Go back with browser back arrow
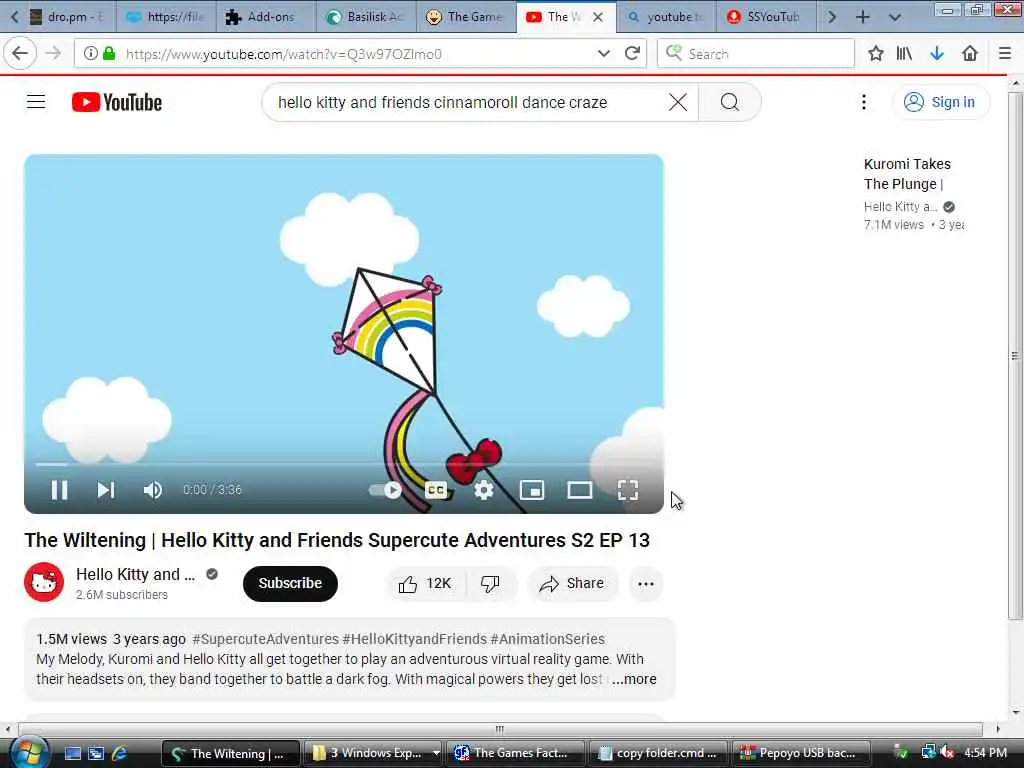This screenshot has width=1024, height=768. coord(20,53)
